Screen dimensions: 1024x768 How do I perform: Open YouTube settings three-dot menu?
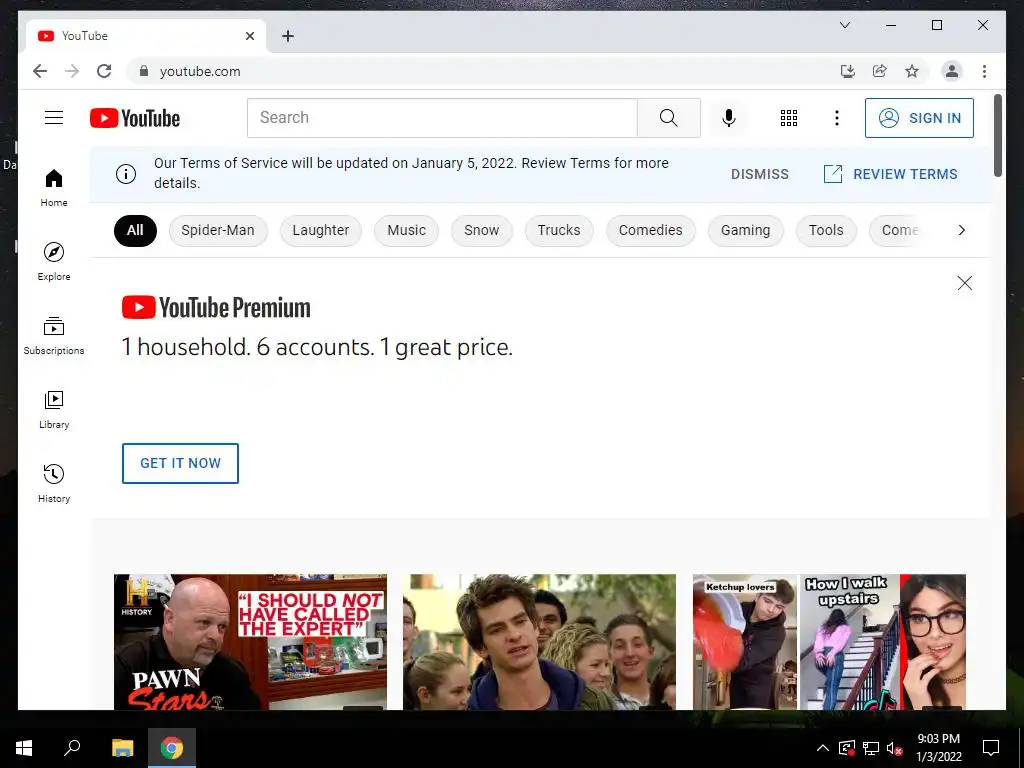pyautogui.click(x=837, y=118)
